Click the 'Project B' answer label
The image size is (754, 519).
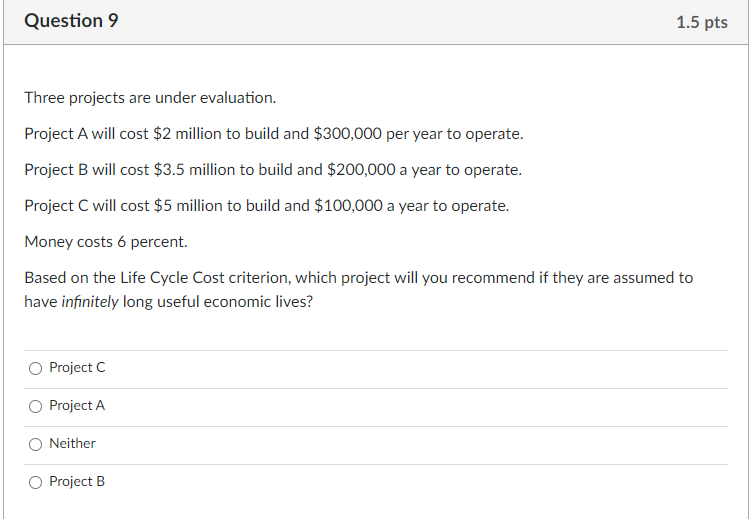[77, 482]
